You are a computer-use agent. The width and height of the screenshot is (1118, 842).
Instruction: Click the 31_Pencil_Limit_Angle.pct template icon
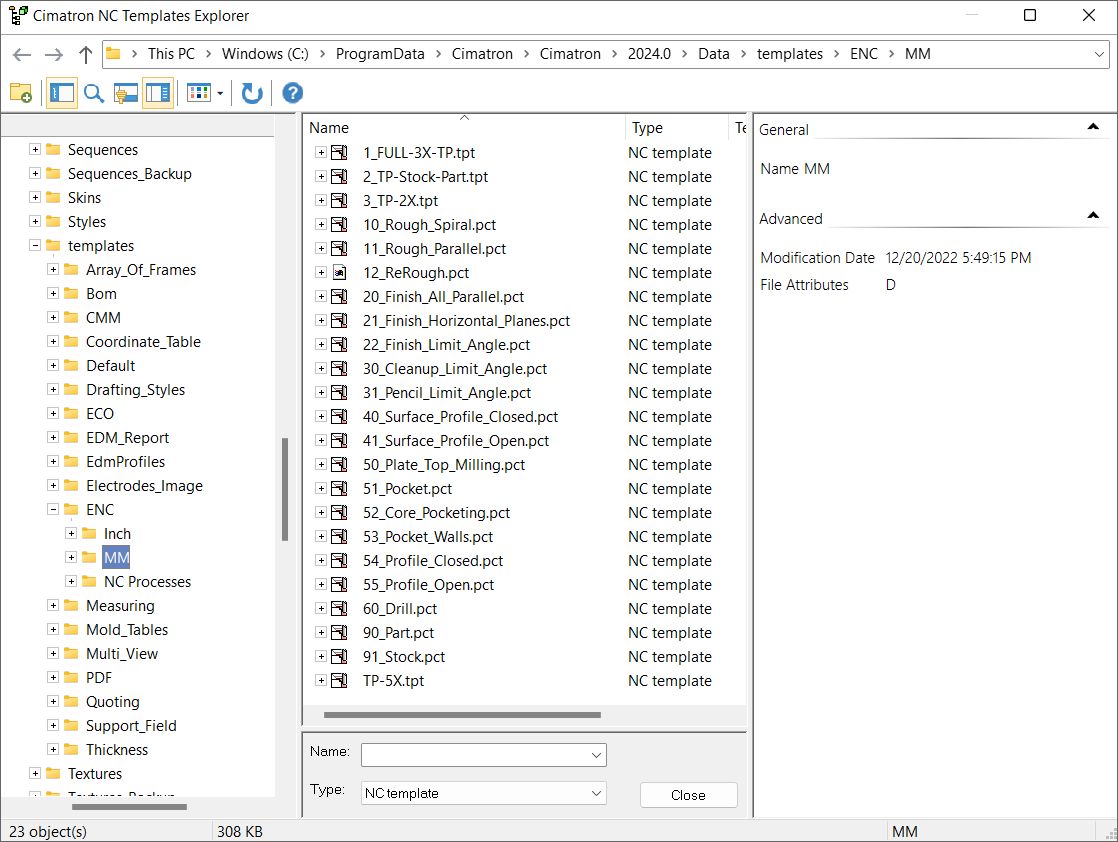tap(339, 392)
